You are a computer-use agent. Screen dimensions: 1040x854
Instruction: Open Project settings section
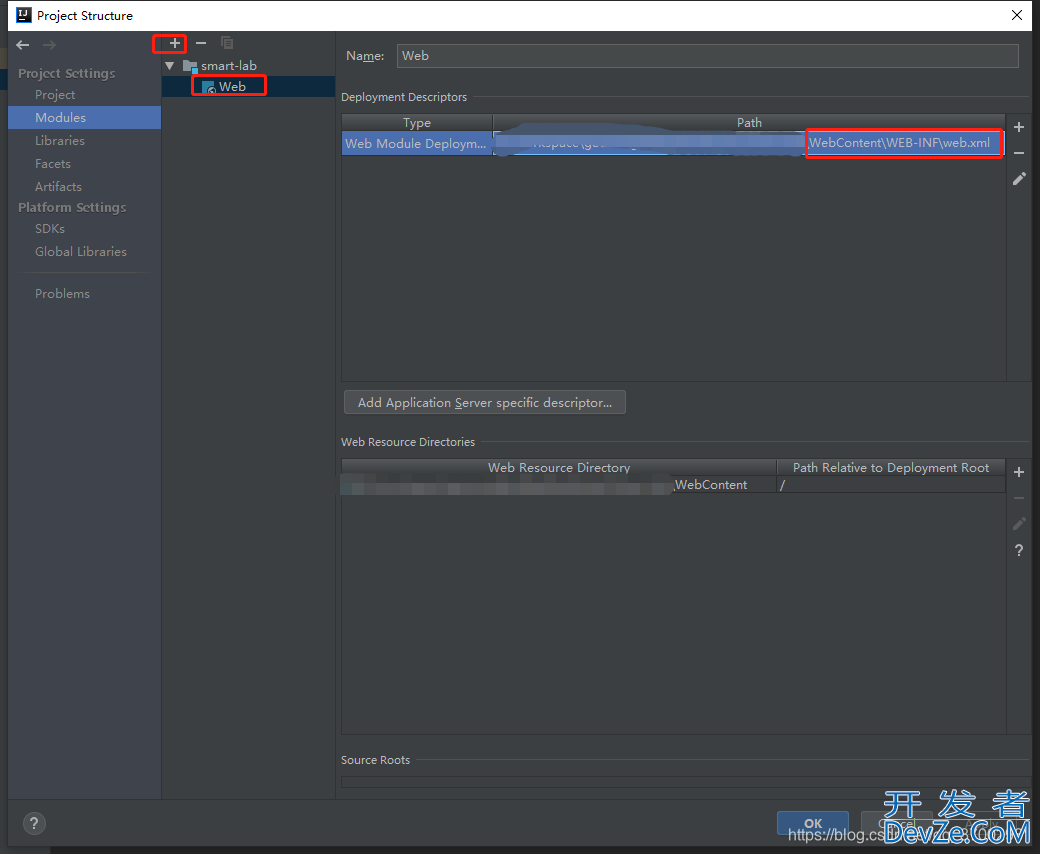pyautogui.click(x=54, y=95)
